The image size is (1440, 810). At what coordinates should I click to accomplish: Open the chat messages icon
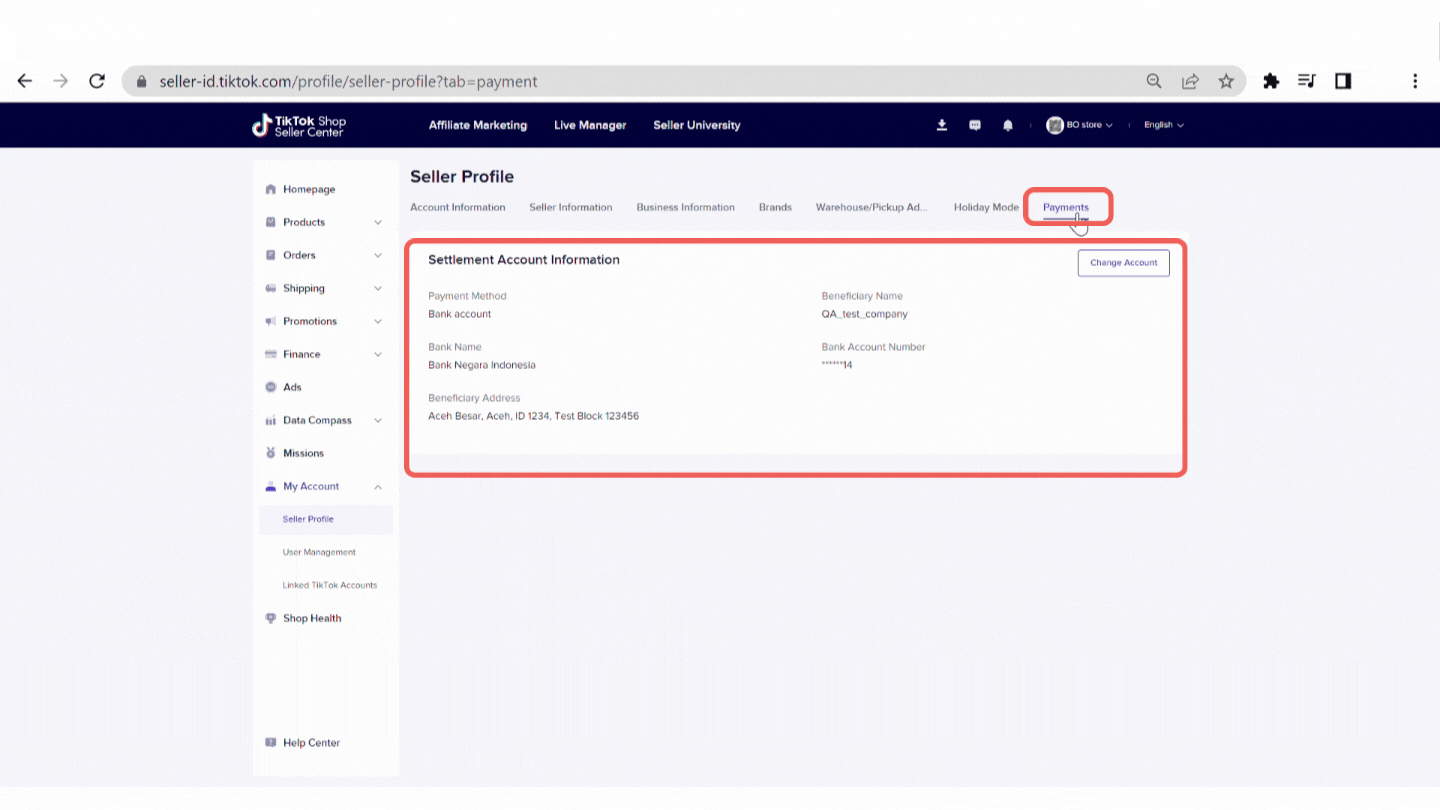coord(975,125)
